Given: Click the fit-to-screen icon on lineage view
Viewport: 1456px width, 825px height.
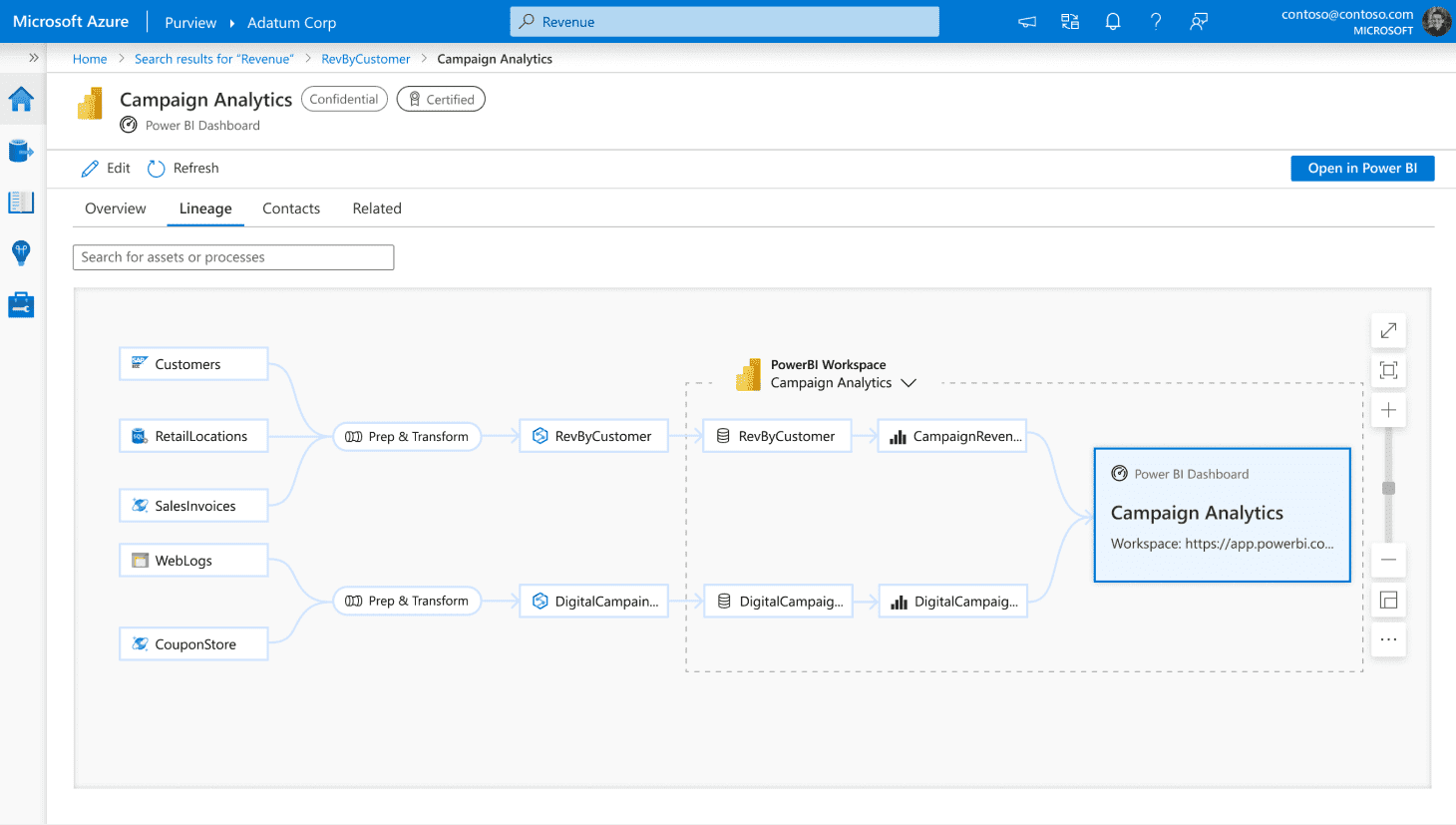Looking at the screenshot, I should tap(1387, 369).
